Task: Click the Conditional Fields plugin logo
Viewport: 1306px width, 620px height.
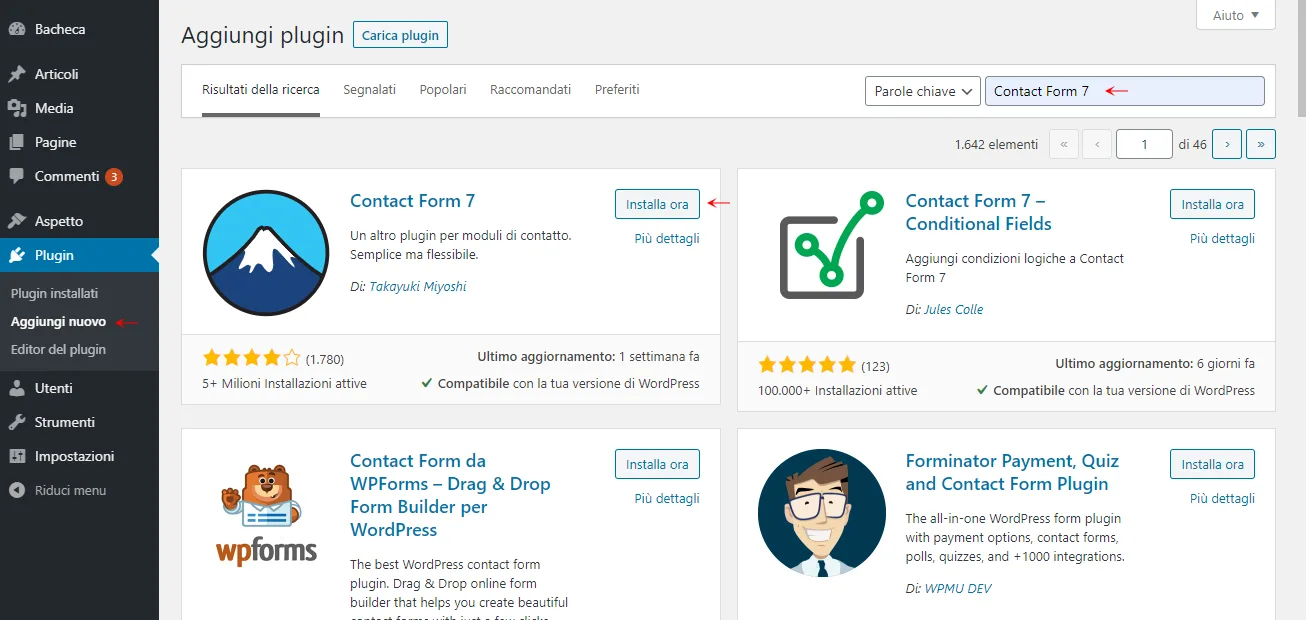Action: click(x=832, y=245)
